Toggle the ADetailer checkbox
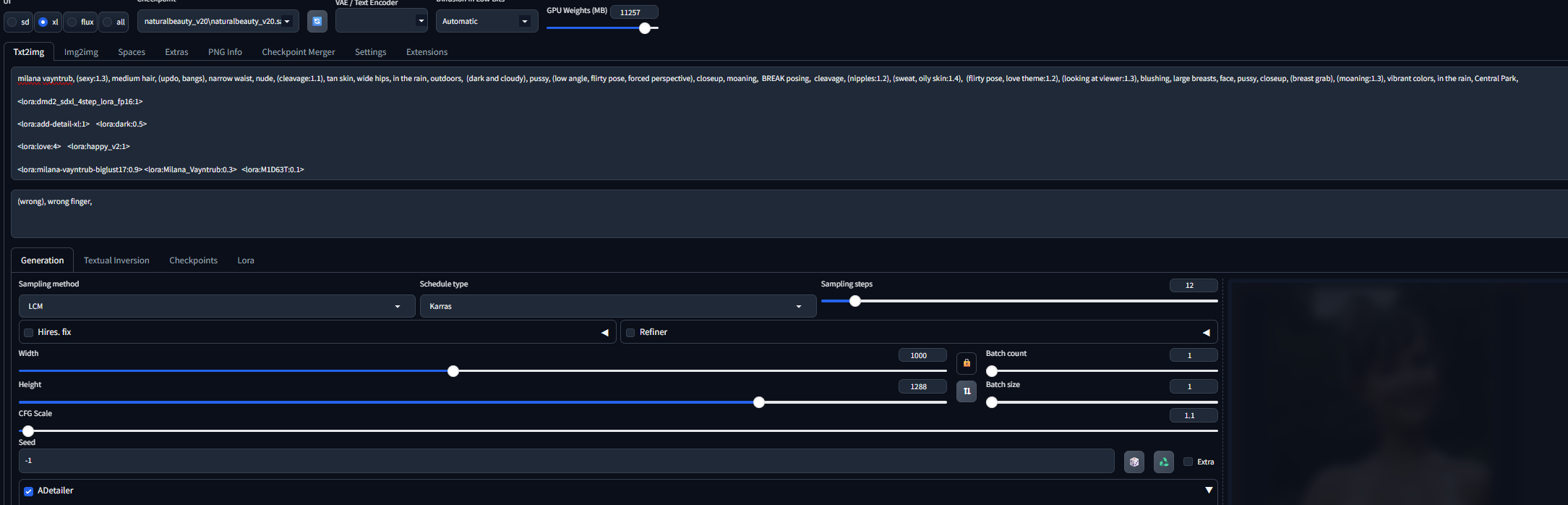This screenshot has width=1568, height=505. (29, 491)
